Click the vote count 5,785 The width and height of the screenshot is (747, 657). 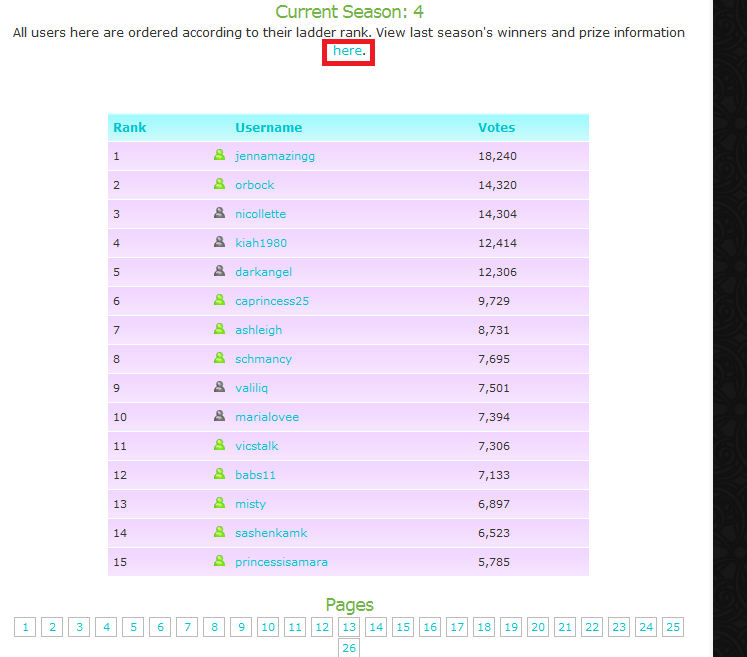click(x=494, y=563)
